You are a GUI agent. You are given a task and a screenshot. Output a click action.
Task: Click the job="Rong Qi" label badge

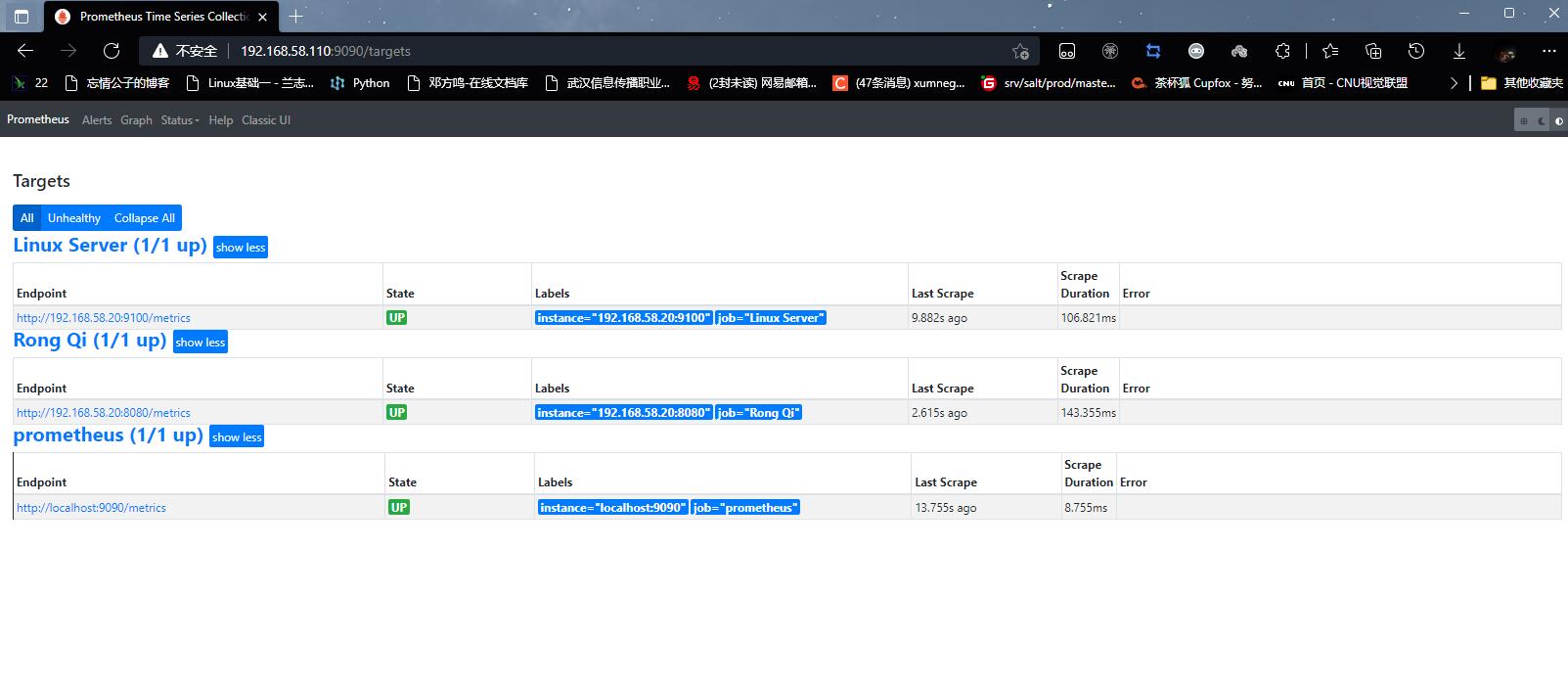pos(758,413)
